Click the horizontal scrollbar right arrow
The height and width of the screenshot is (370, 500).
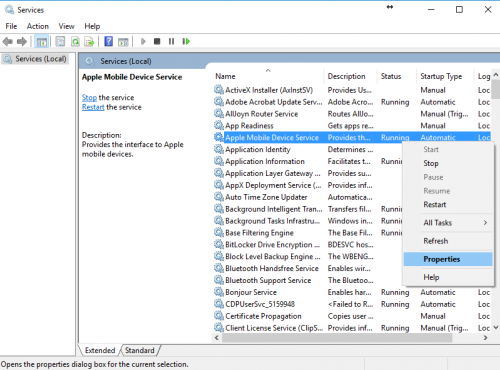click(x=485, y=337)
